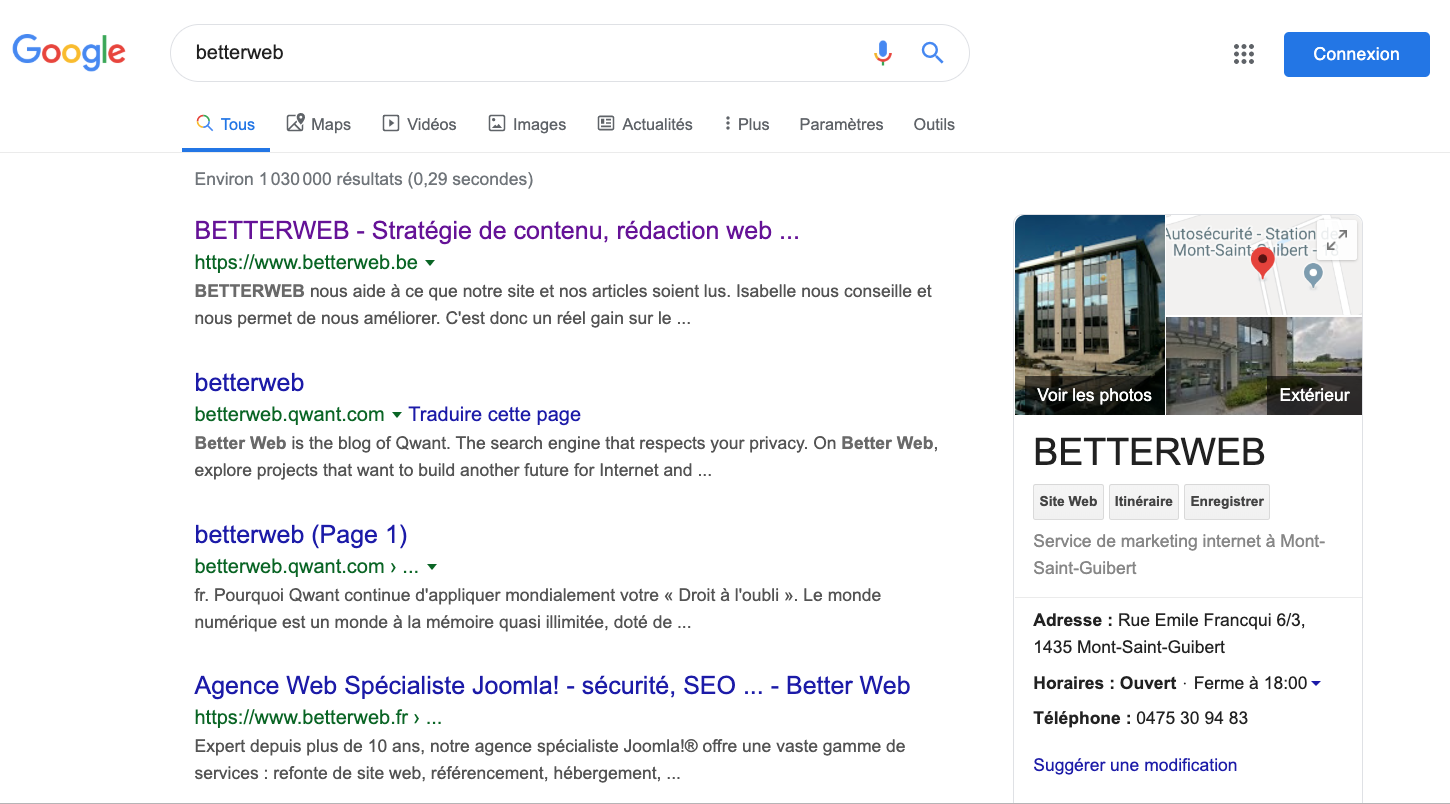This screenshot has width=1450, height=804.
Task: Open the Plus menu
Action: click(747, 124)
